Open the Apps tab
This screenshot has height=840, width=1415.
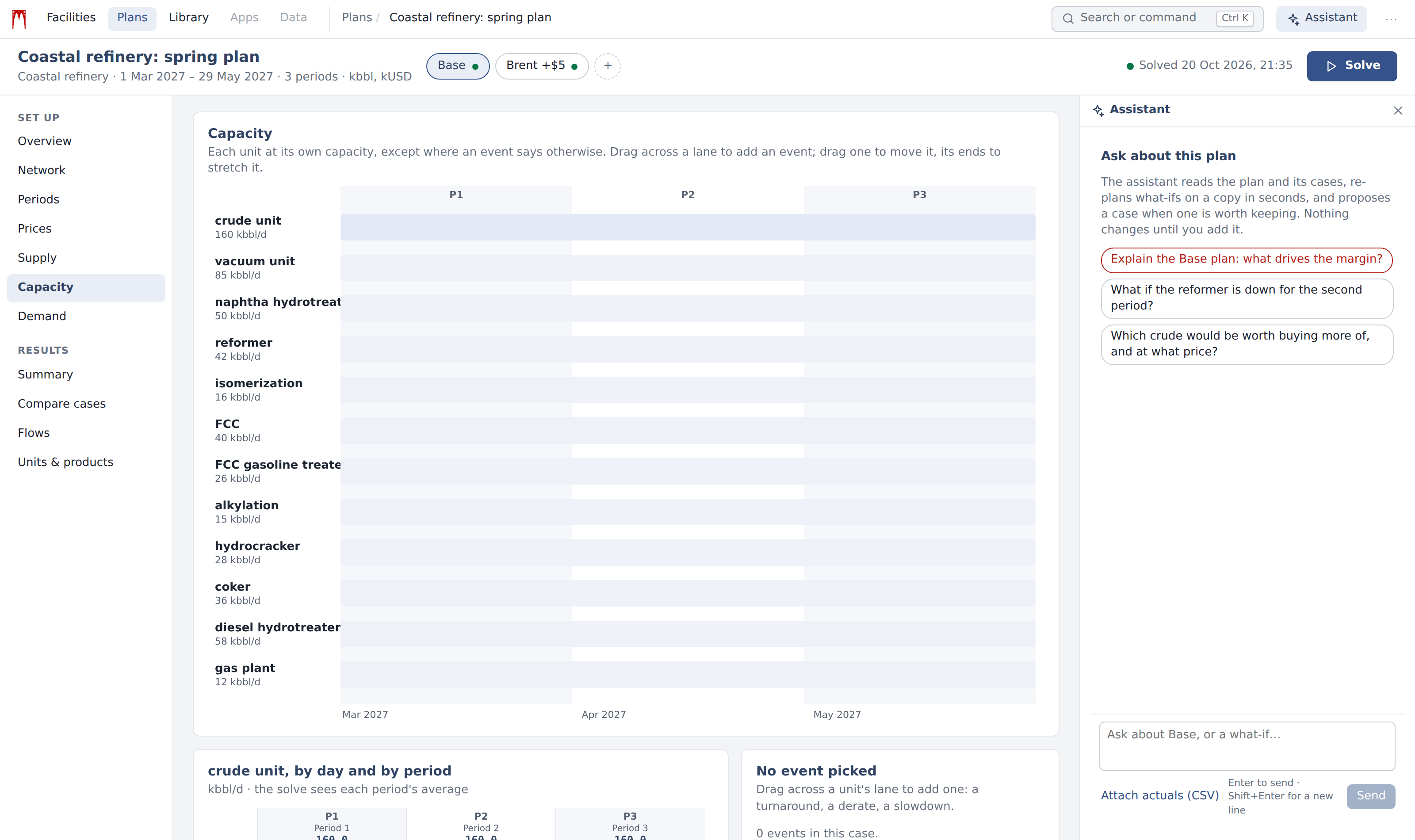[x=244, y=18]
